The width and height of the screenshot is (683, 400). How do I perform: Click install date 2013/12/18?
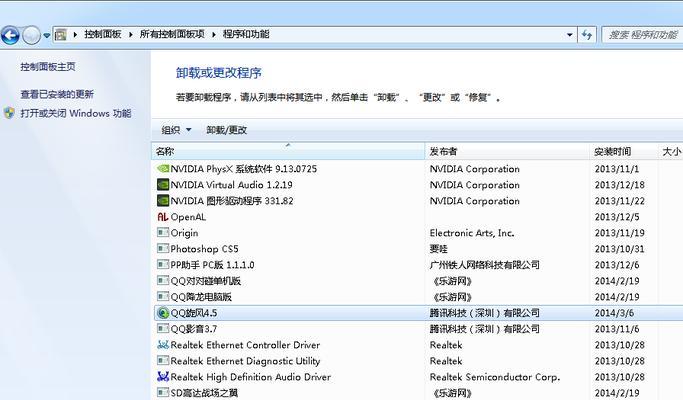[619, 185]
